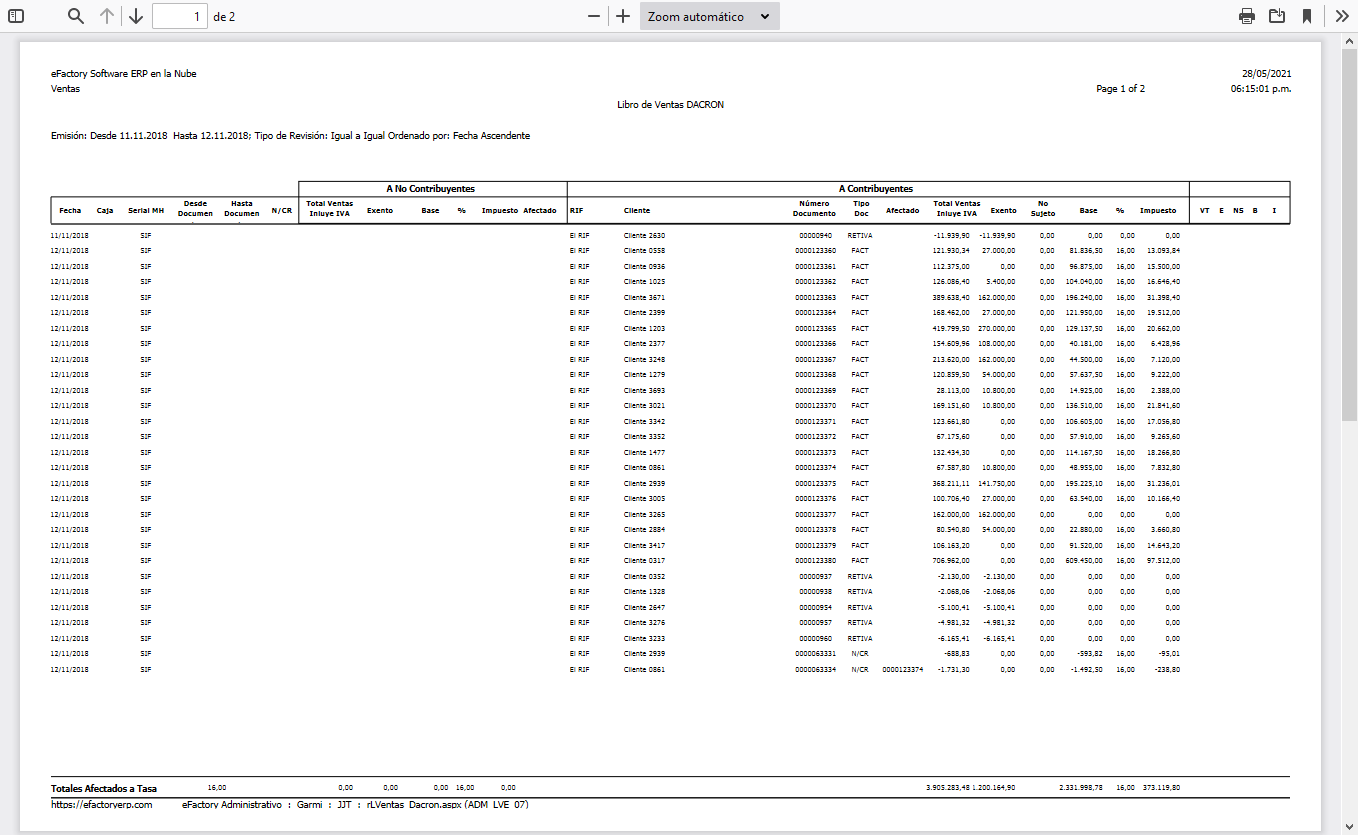Click the 'A Contribuyentes' table header
Image resolution: width=1358 pixels, height=835 pixels.
[x=877, y=188]
